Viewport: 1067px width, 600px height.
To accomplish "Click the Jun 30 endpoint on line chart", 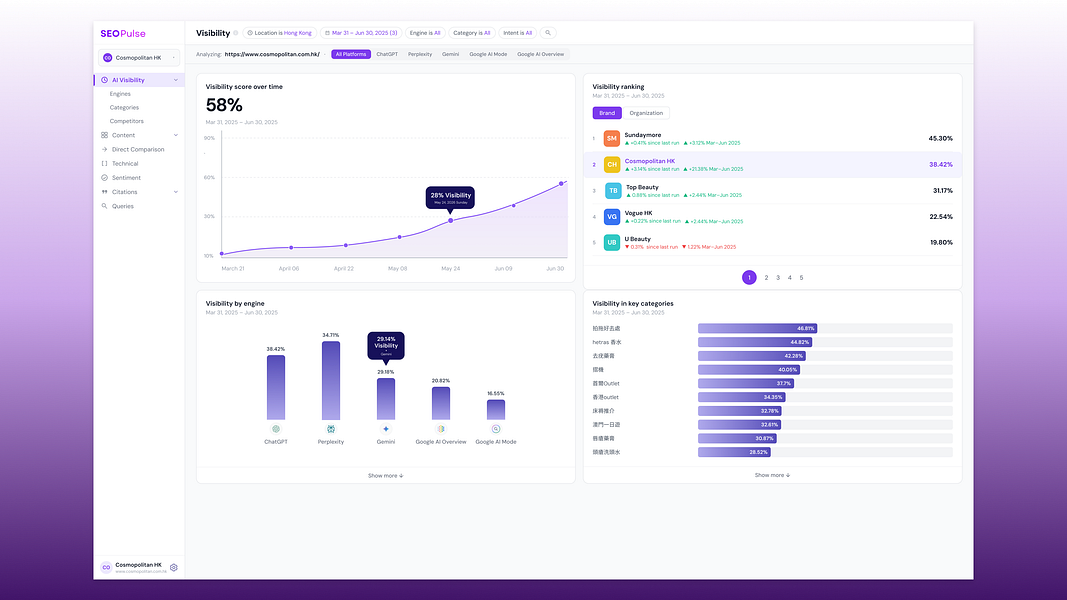I will tap(561, 184).
